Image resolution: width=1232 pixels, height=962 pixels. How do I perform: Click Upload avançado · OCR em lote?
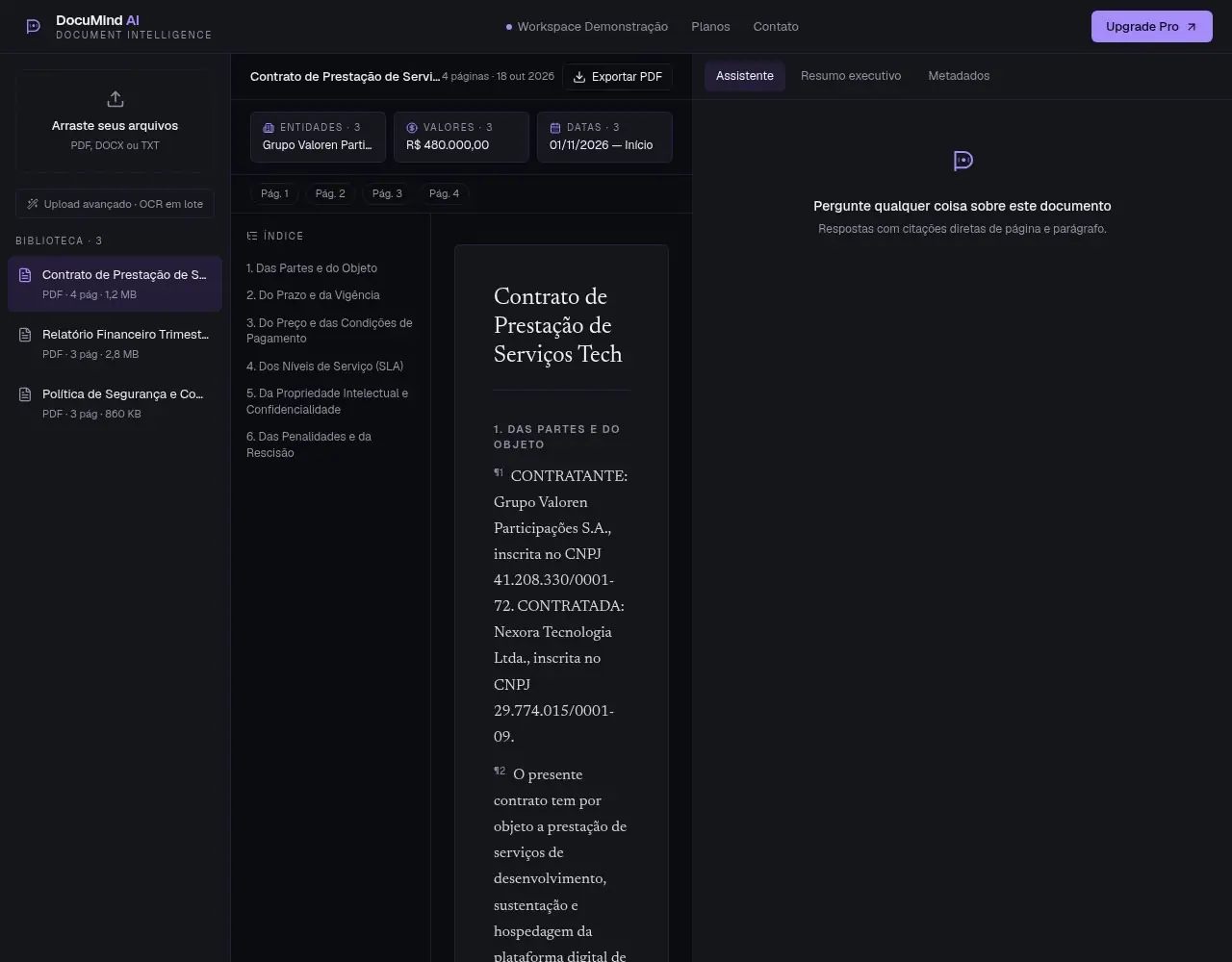pyautogui.click(x=115, y=204)
